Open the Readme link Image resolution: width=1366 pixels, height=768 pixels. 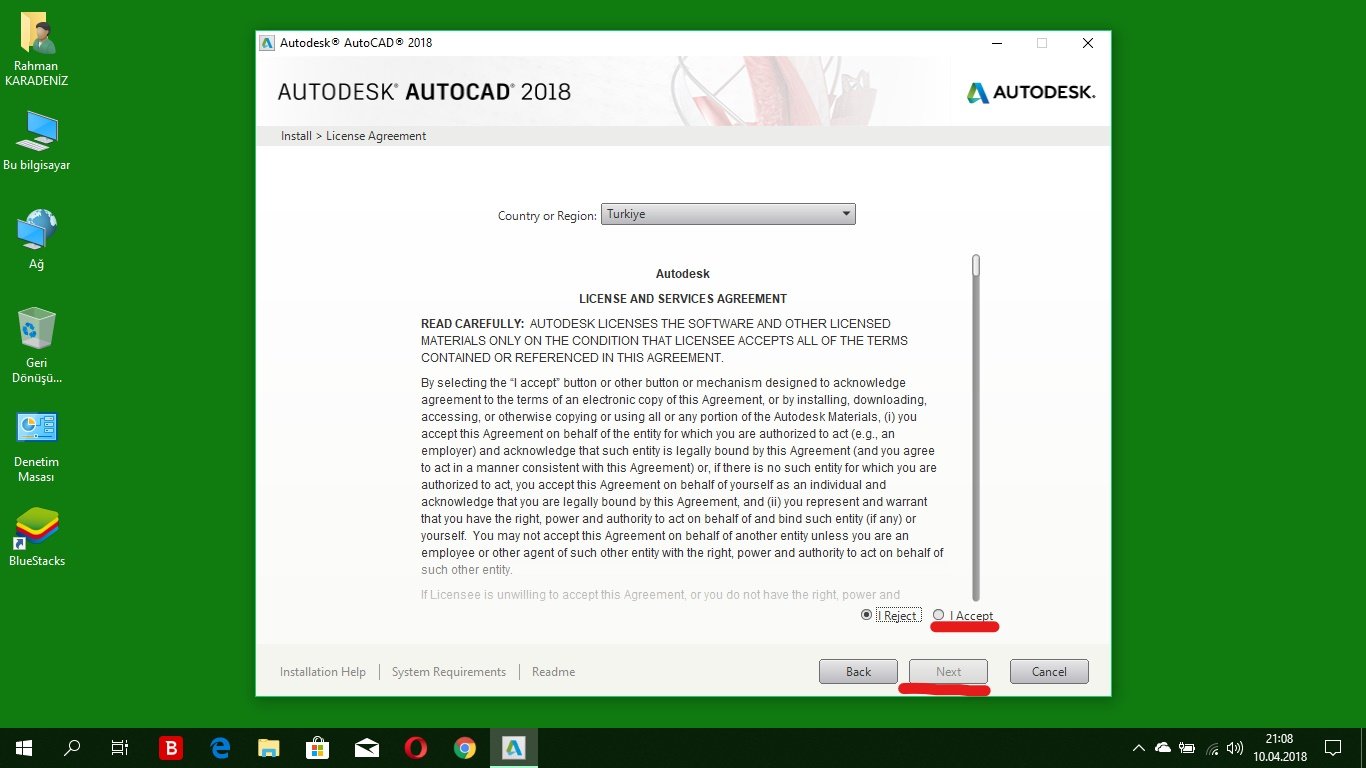[x=553, y=672]
